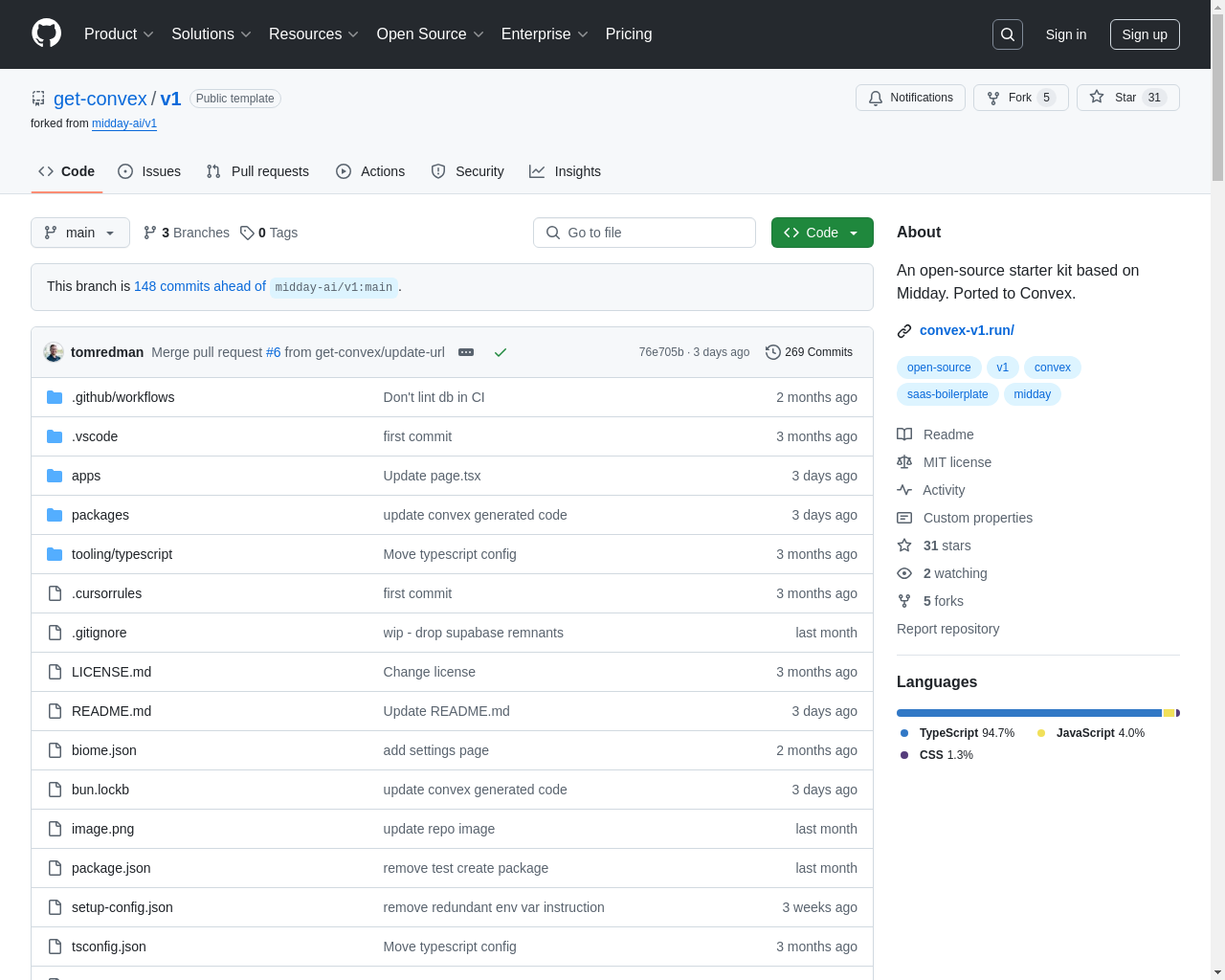The height and width of the screenshot is (980, 1225).
Task: Click the MIT license scale icon
Action: 904,462
